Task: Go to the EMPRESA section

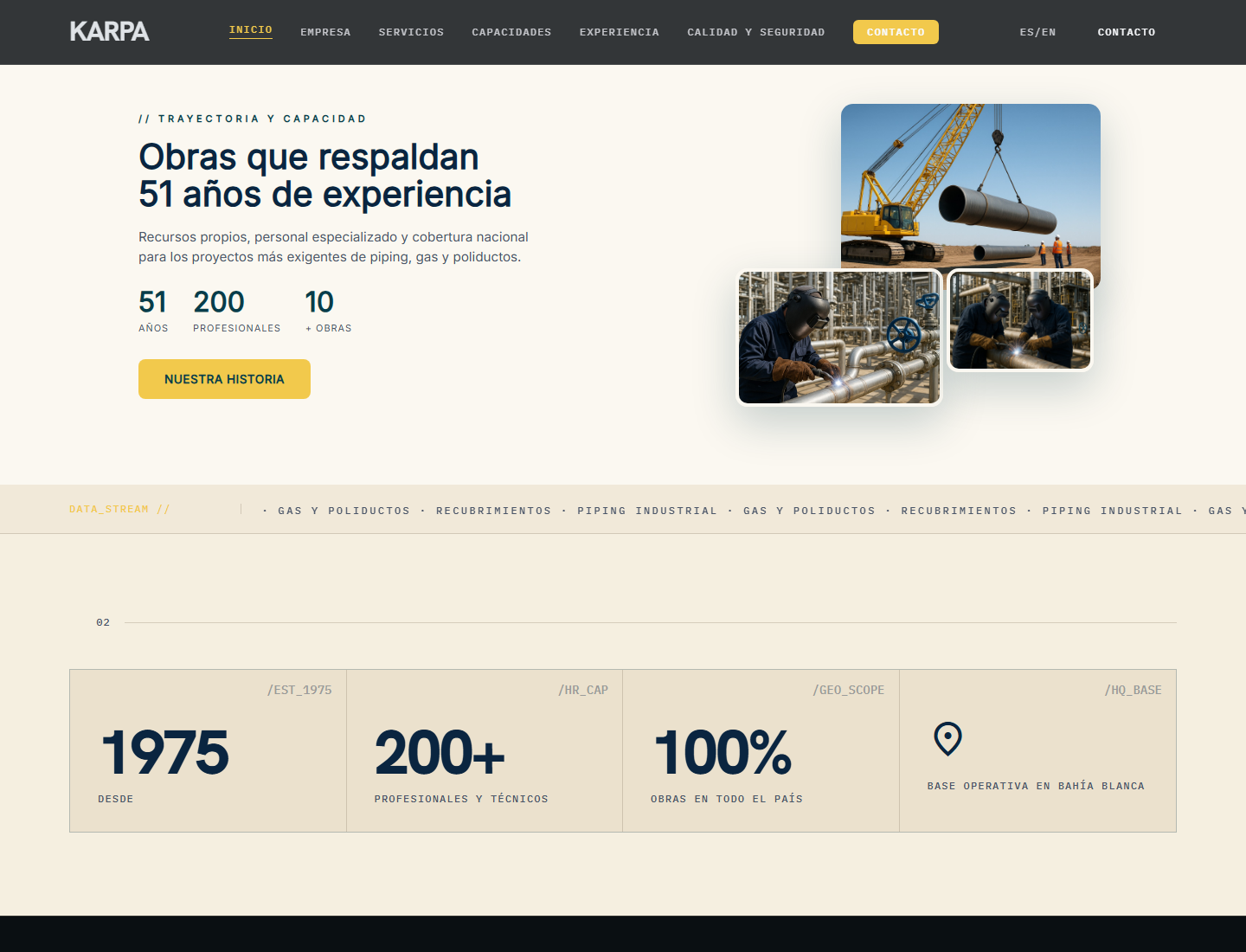Action: (x=325, y=32)
